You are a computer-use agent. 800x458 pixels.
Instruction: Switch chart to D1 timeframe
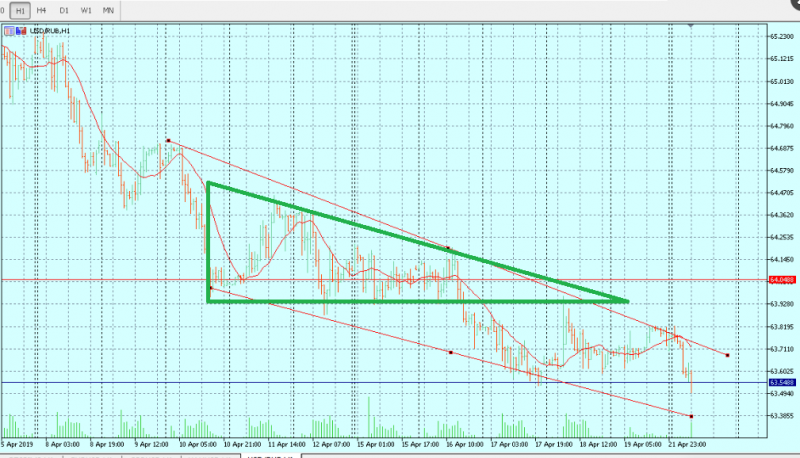pos(64,10)
